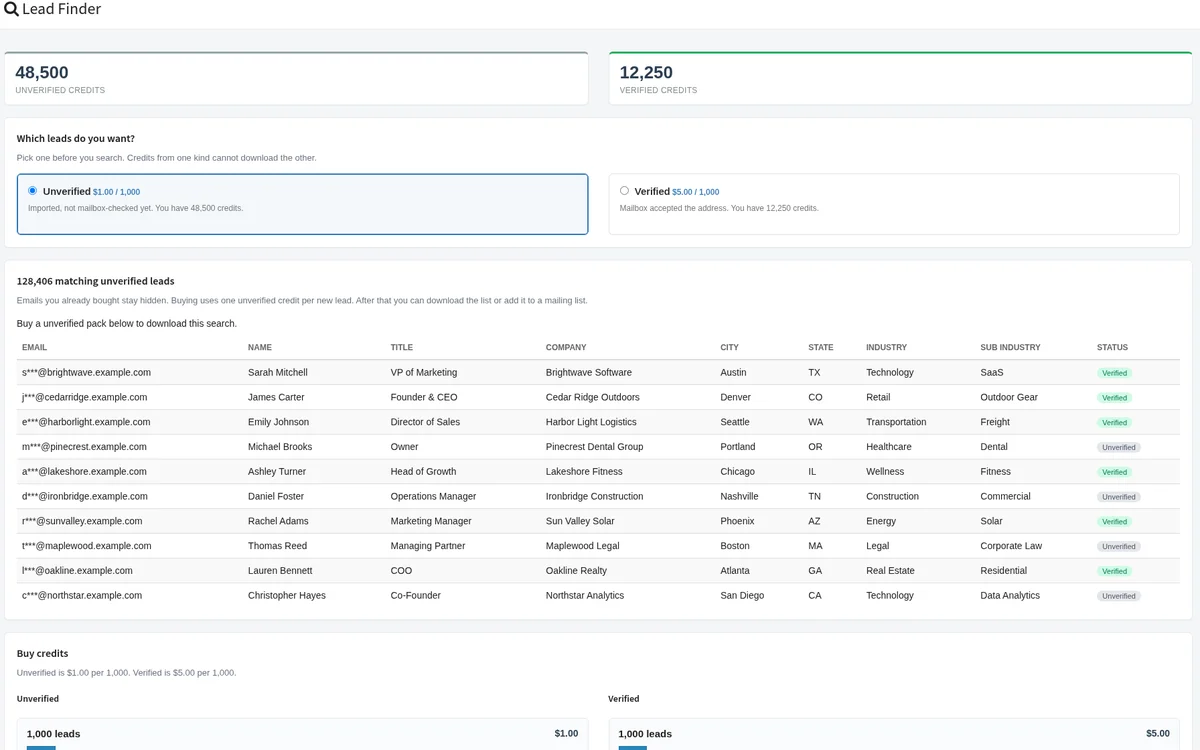Click the name Ashley Turner
1200x750 pixels.
click(x=277, y=471)
